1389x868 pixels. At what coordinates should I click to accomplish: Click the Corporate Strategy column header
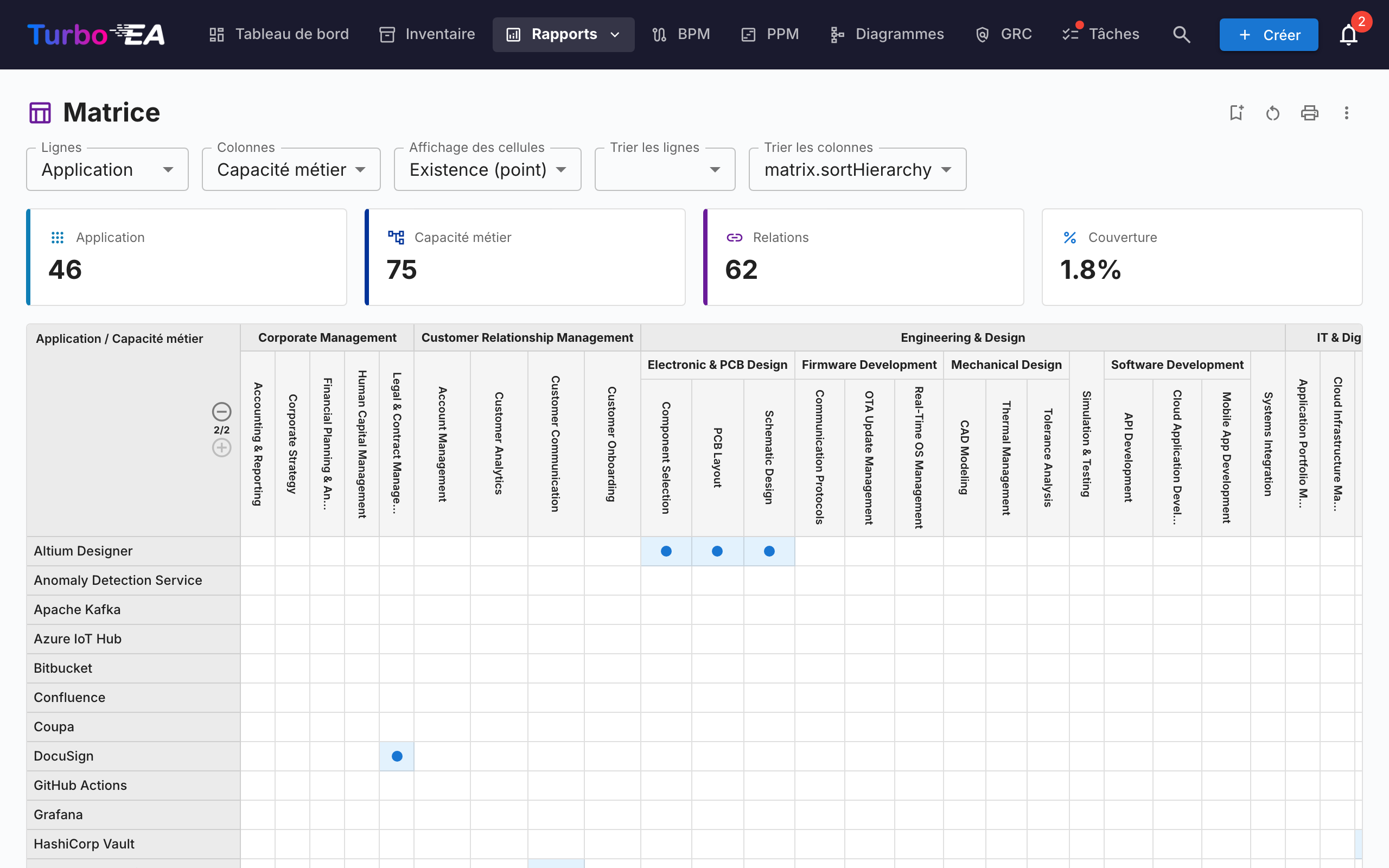click(x=293, y=444)
